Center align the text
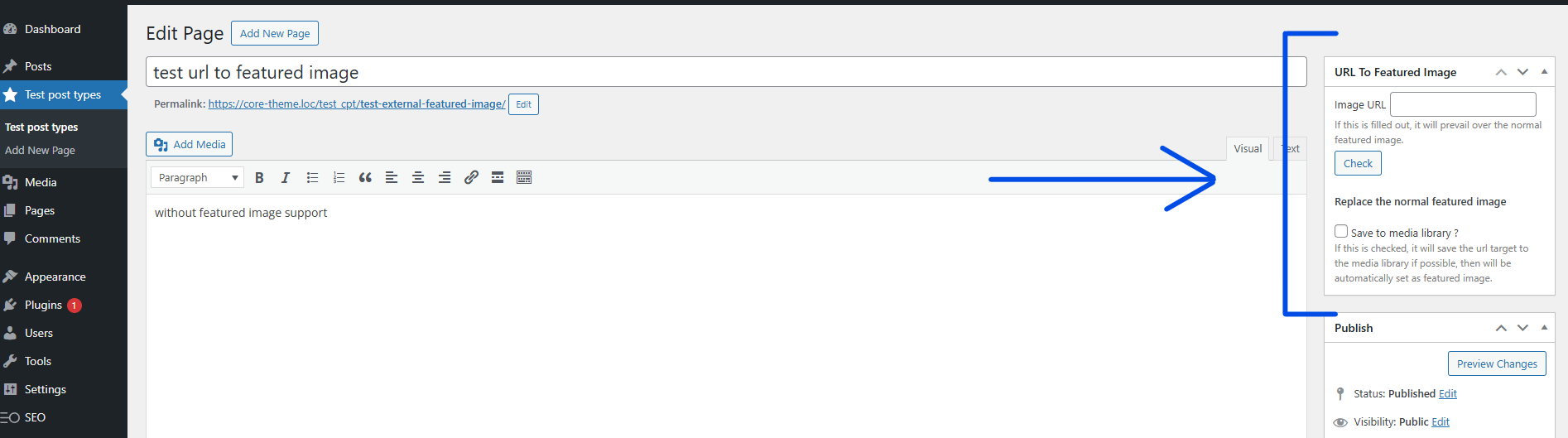 click(418, 178)
